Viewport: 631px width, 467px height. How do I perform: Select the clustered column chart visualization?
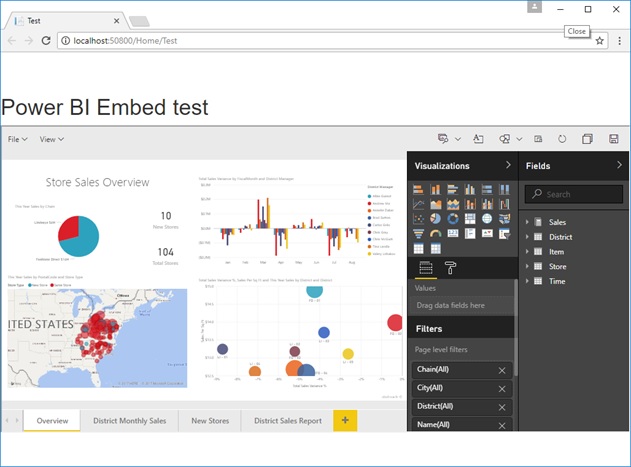pyautogui.click(x=470, y=189)
